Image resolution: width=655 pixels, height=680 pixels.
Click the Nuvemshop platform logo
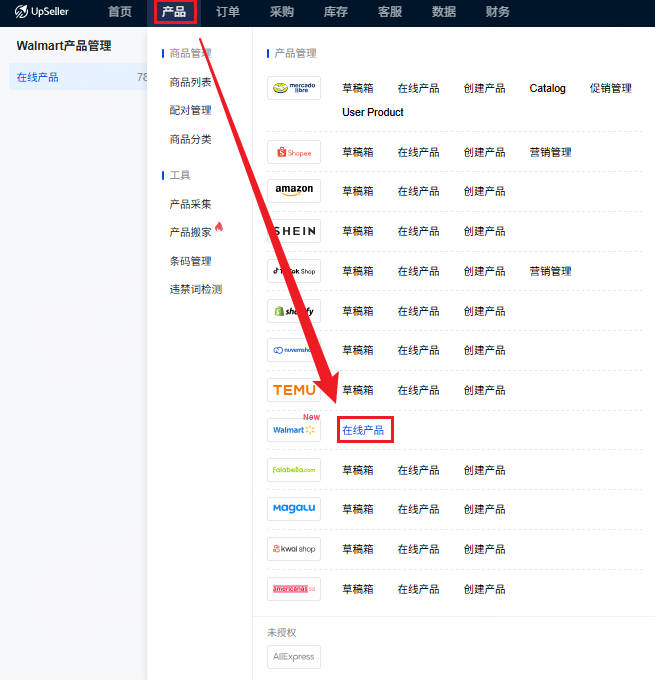tap(294, 350)
